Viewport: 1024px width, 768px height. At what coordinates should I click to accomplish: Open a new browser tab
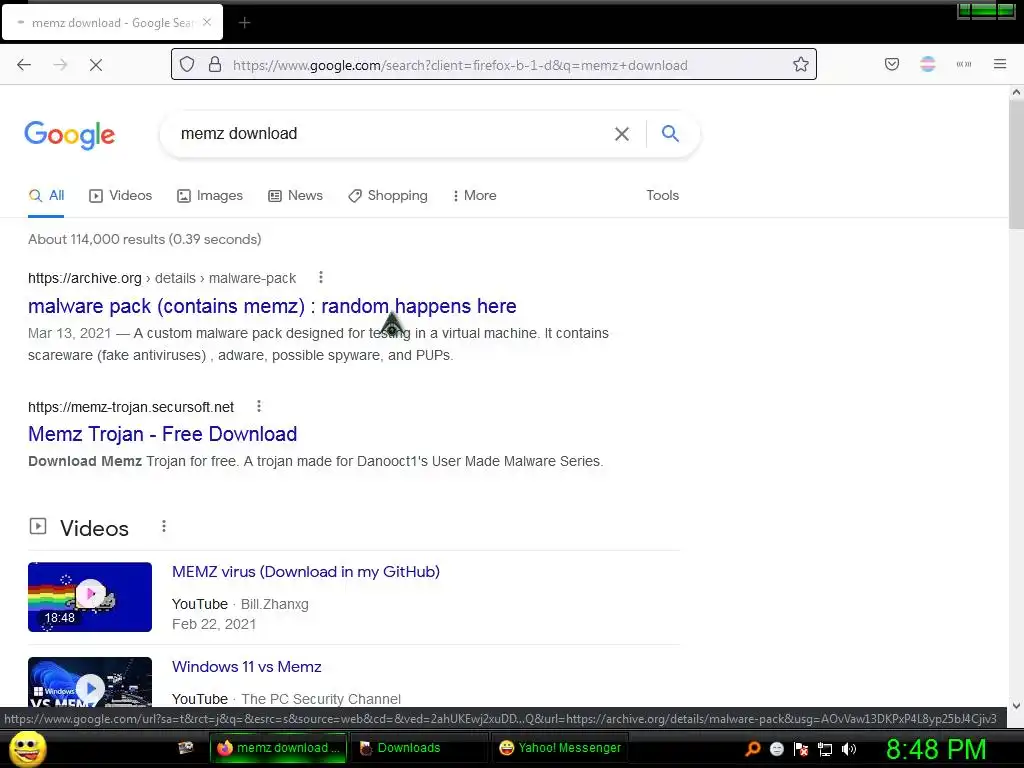coord(244,23)
